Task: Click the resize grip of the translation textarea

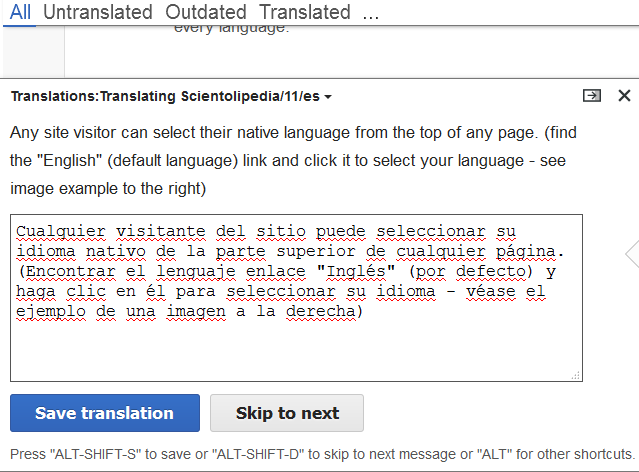Action: [x=575, y=374]
